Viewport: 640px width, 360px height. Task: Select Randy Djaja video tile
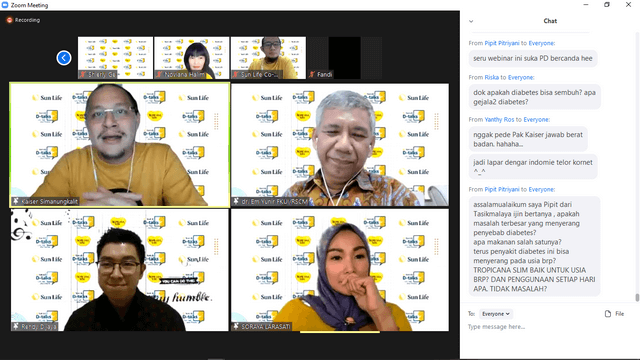point(119,270)
